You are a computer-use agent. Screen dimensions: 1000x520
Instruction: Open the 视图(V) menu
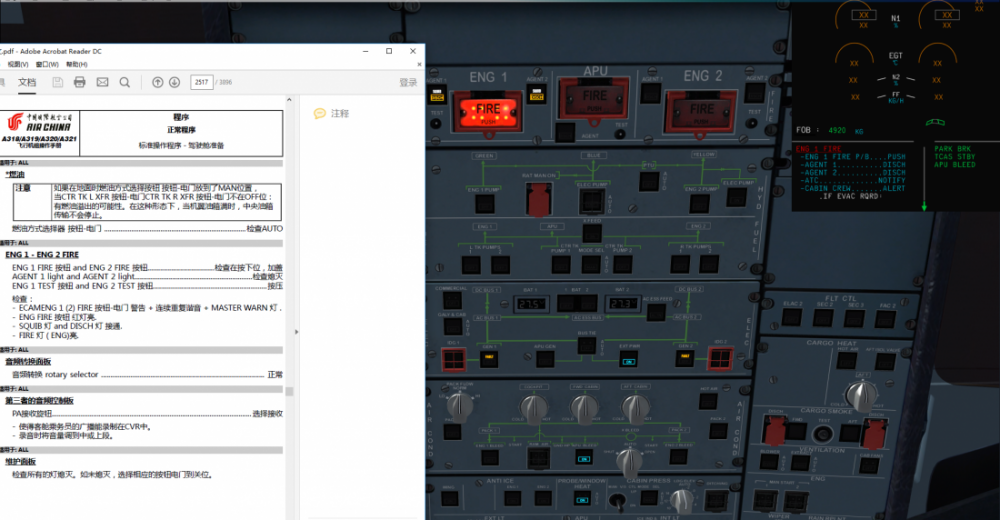[x=17, y=64]
